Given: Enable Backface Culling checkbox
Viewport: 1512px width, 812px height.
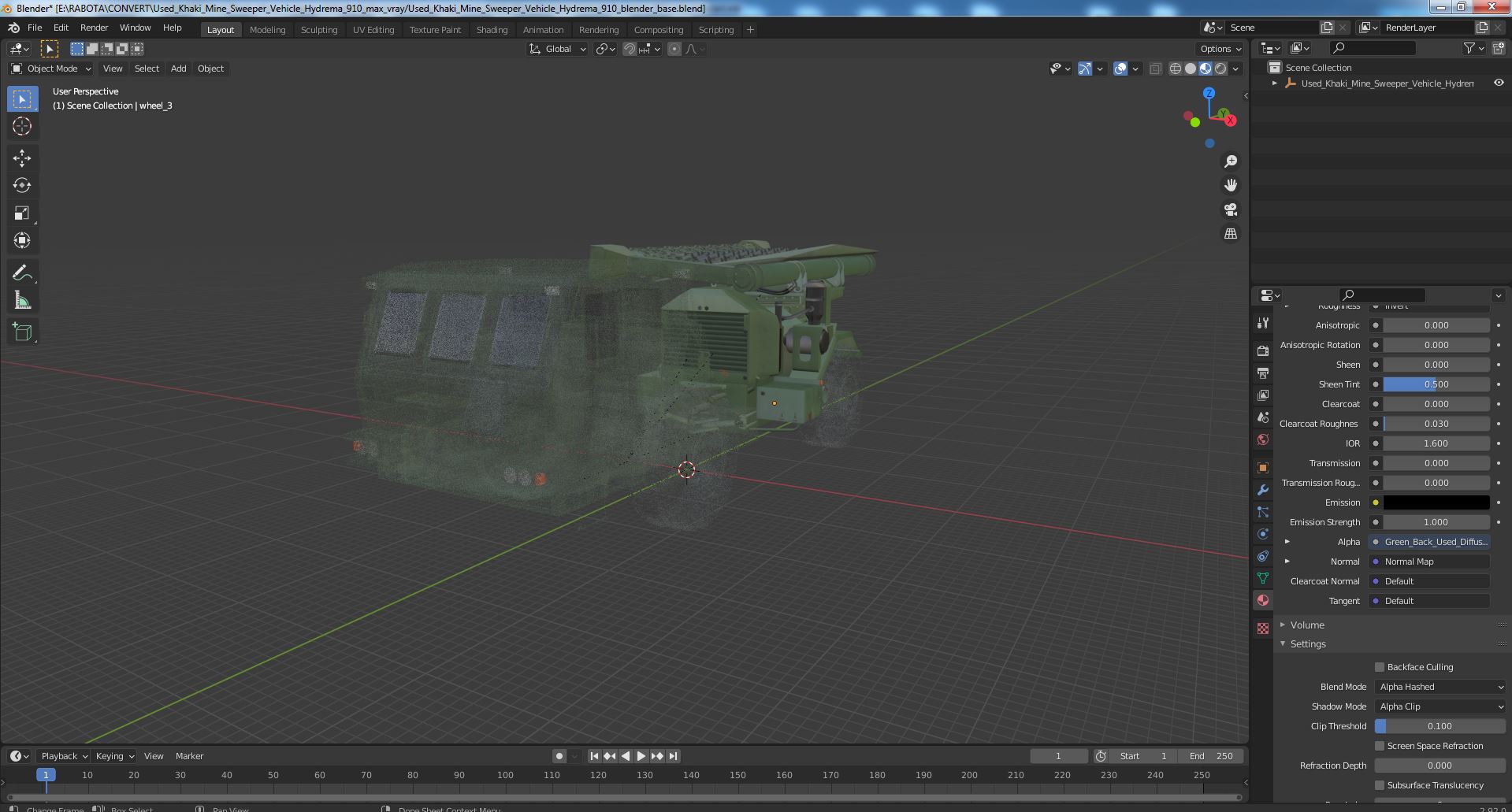Looking at the screenshot, I should click(x=1380, y=667).
